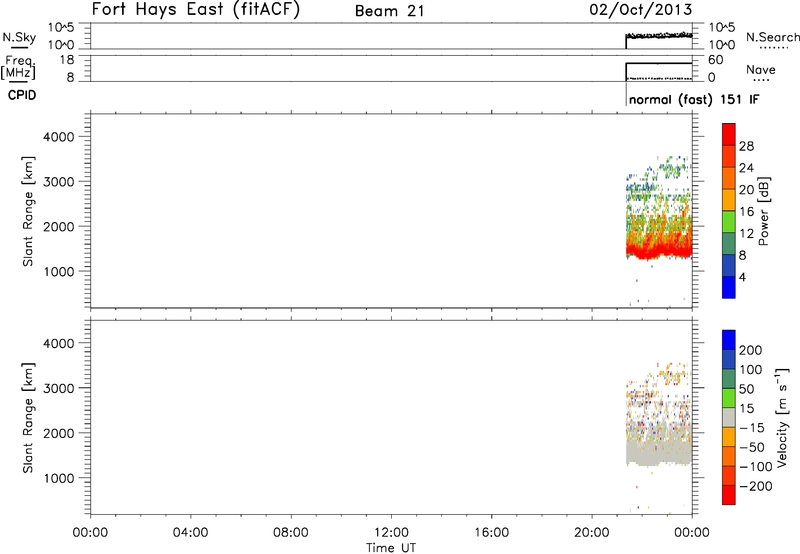
Task: Click the '60' Nave axis tick
Action: click(715, 60)
